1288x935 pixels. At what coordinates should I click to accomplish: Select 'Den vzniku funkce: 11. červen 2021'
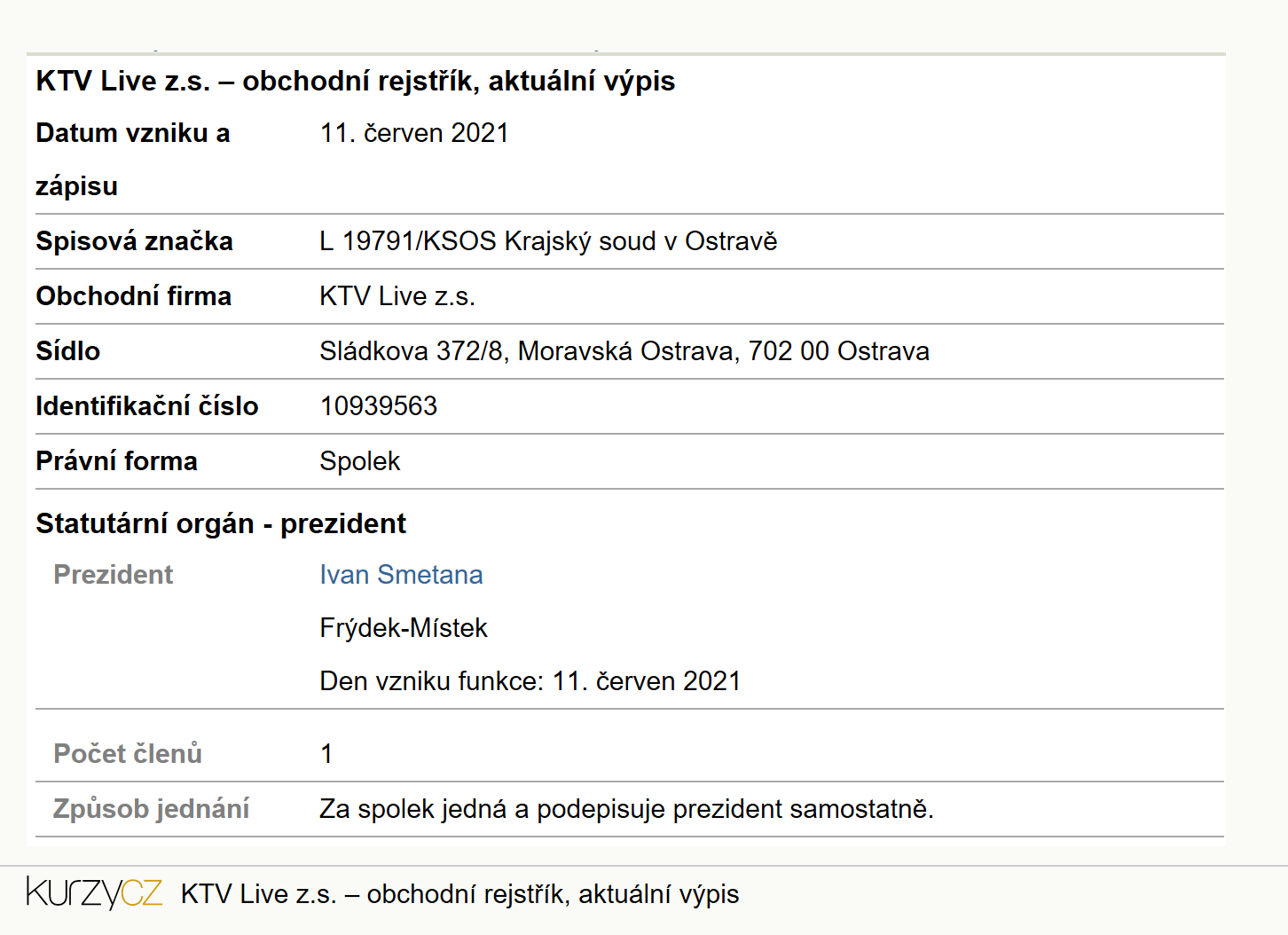tap(530, 681)
